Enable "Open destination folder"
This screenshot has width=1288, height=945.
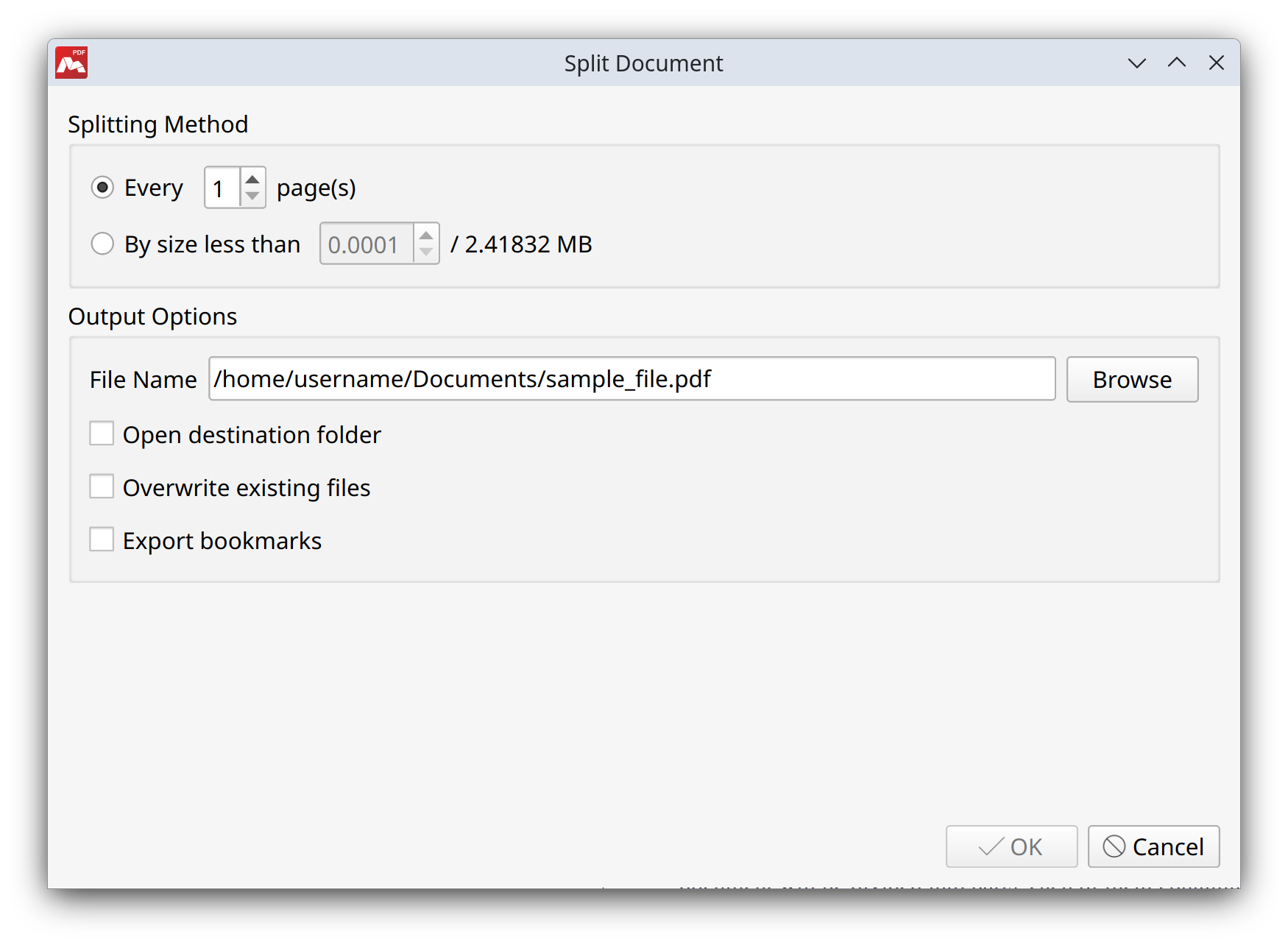click(x=102, y=433)
